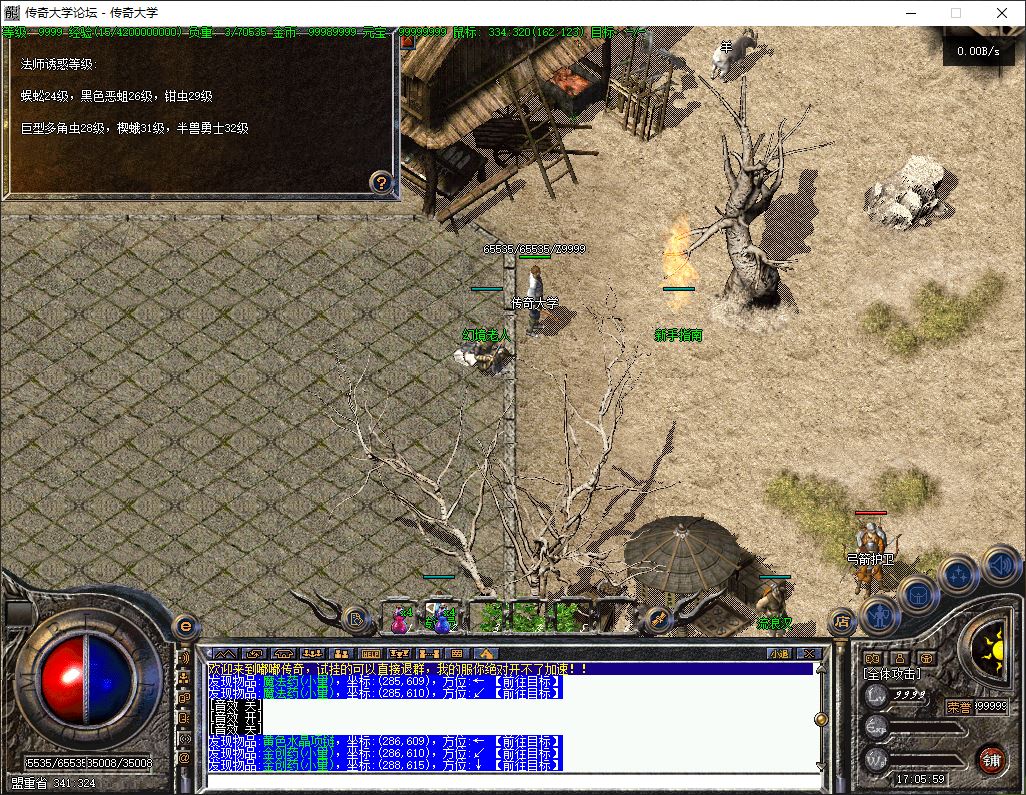
Task: Use the first belt slot potion
Action: [x=399, y=619]
